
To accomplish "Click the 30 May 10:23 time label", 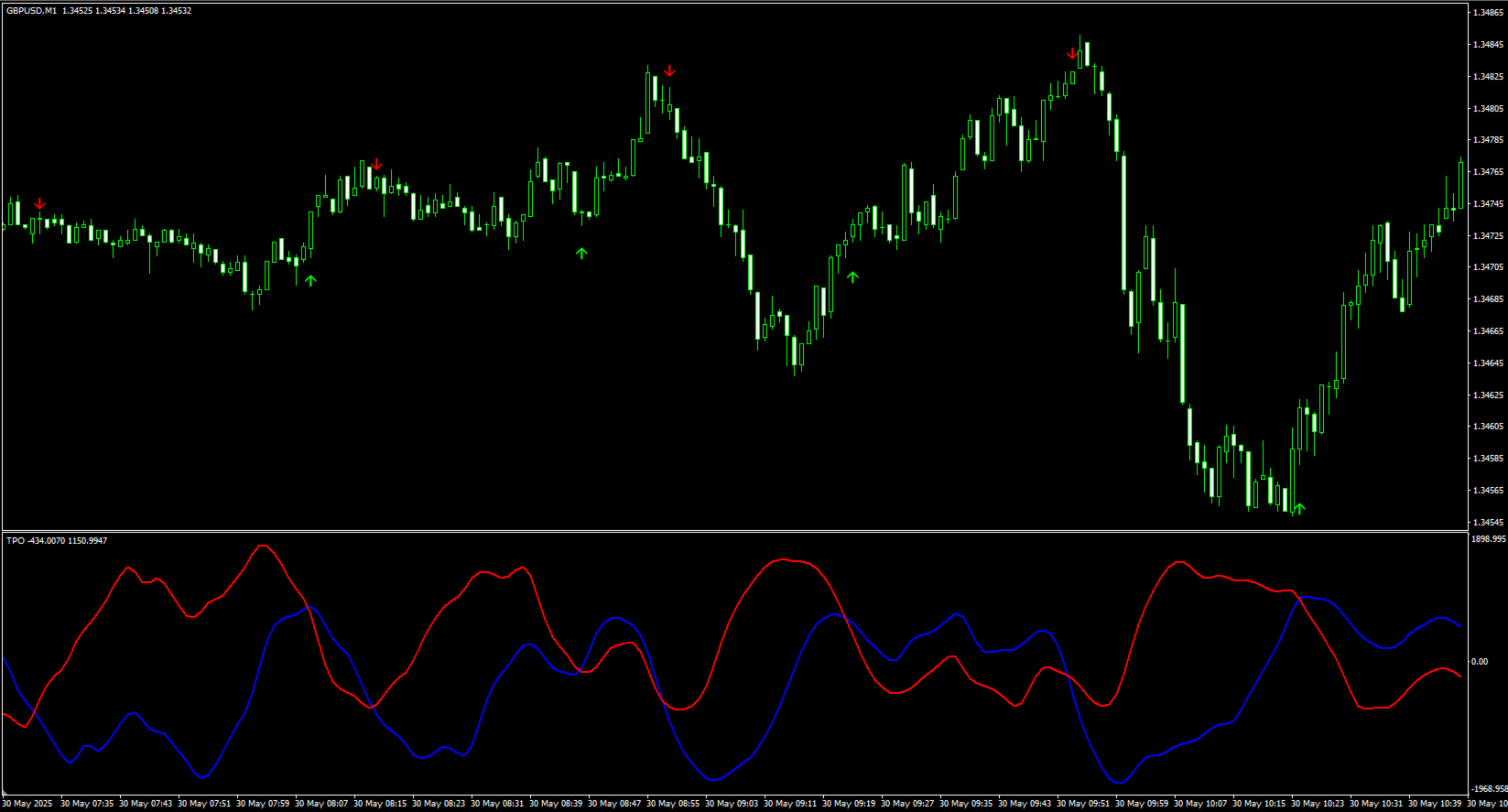I will [1318, 804].
